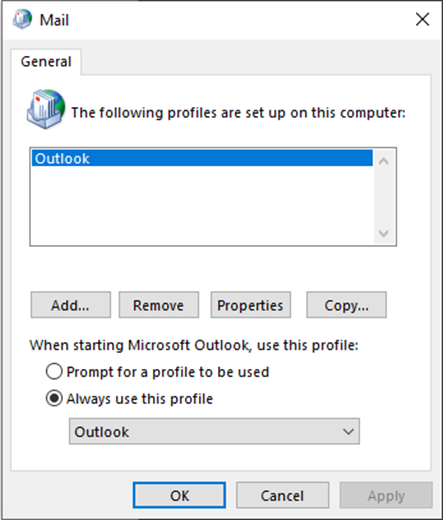Open the default profile dropdown
Screen dimensions: 443x520
214,431
